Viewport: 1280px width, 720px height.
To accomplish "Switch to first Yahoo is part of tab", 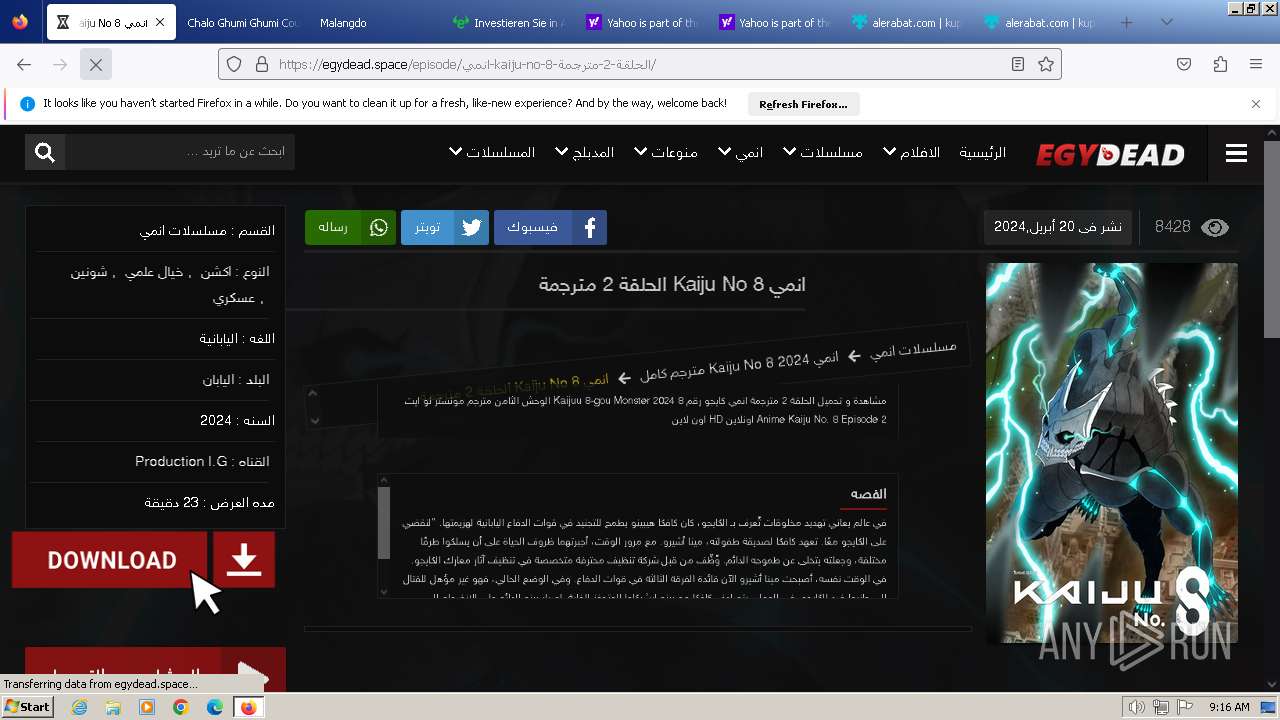I will 641,22.
